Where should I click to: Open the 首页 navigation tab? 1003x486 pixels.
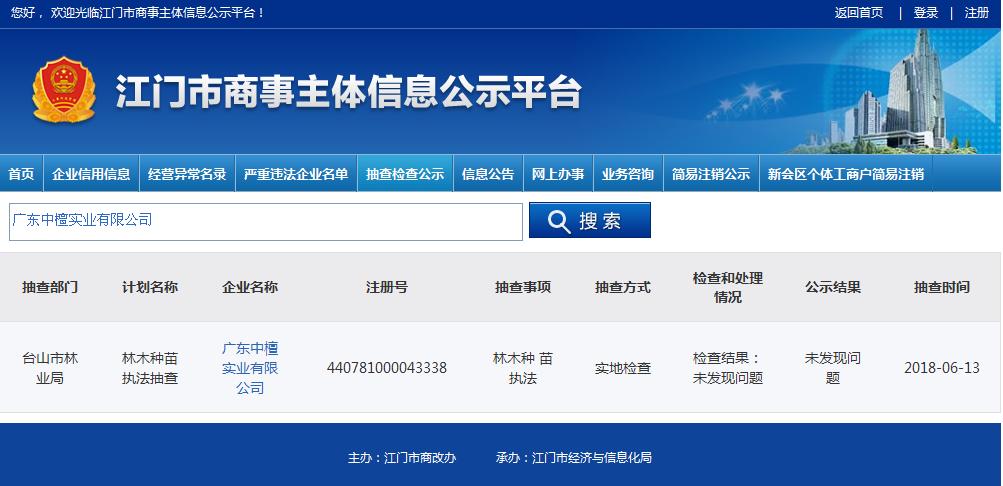point(21,174)
